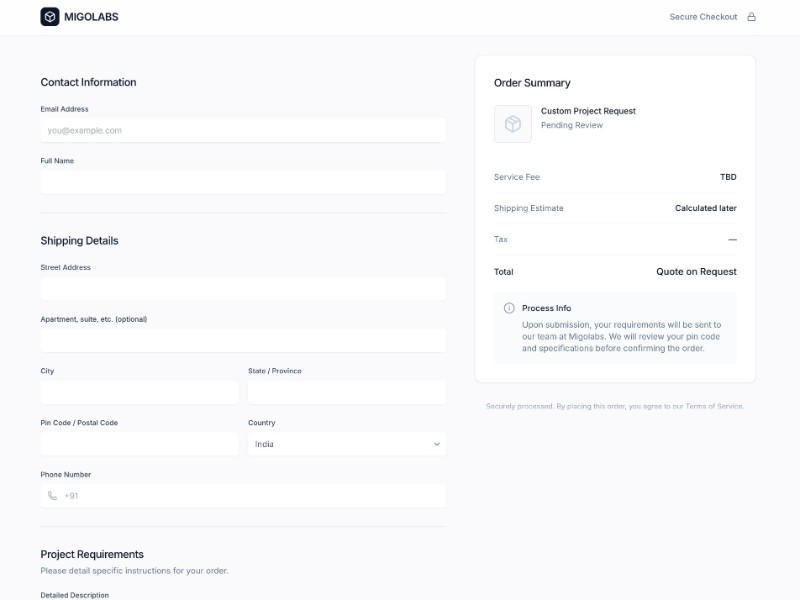The image size is (800, 600).
Task: Click the Process Info information icon
Action: [x=509, y=308]
